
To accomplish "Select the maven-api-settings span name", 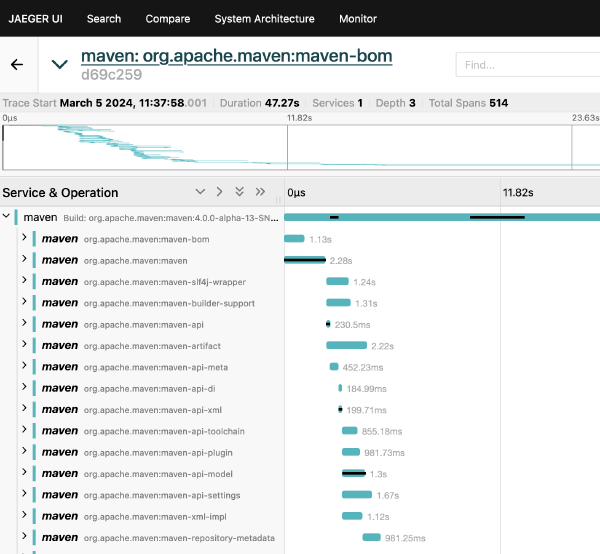I will click(162, 495).
